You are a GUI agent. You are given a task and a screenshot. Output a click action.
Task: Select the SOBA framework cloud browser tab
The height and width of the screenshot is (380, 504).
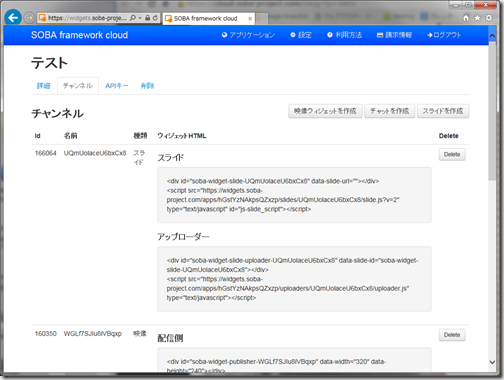(209, 19)
